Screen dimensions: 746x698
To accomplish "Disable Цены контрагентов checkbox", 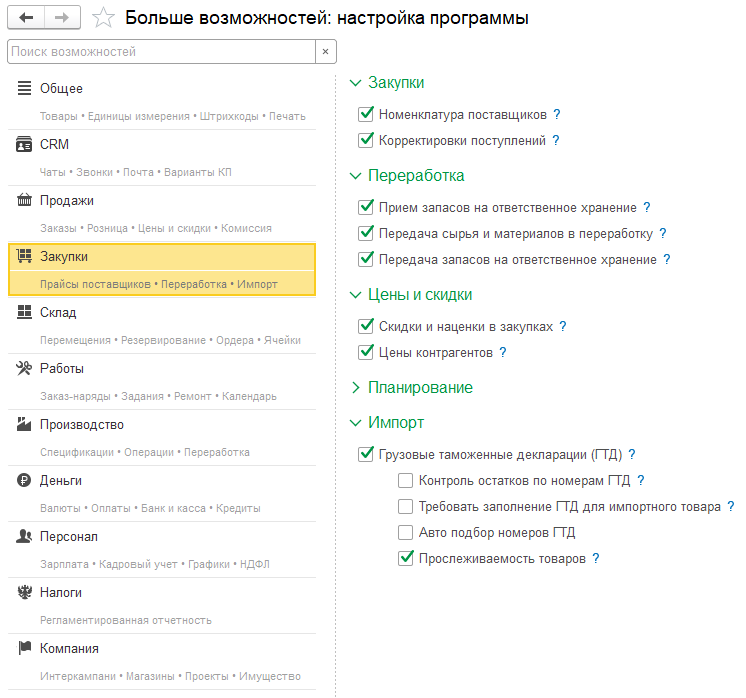I will [365, 352].
